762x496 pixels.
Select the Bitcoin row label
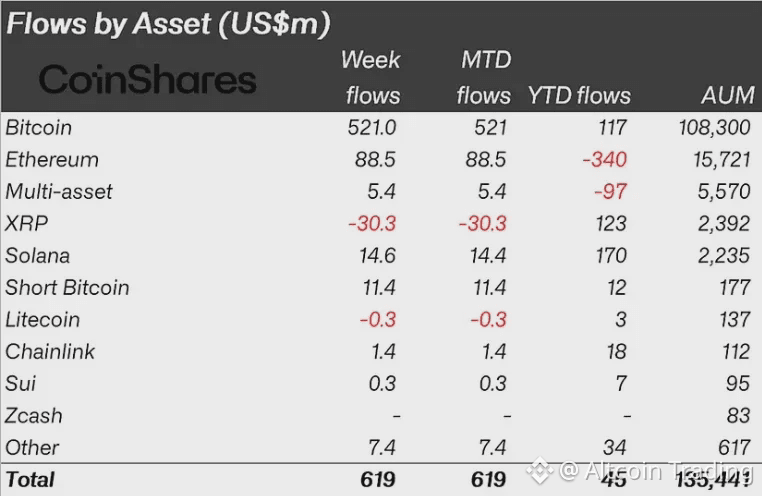click(x=38, y=128)
